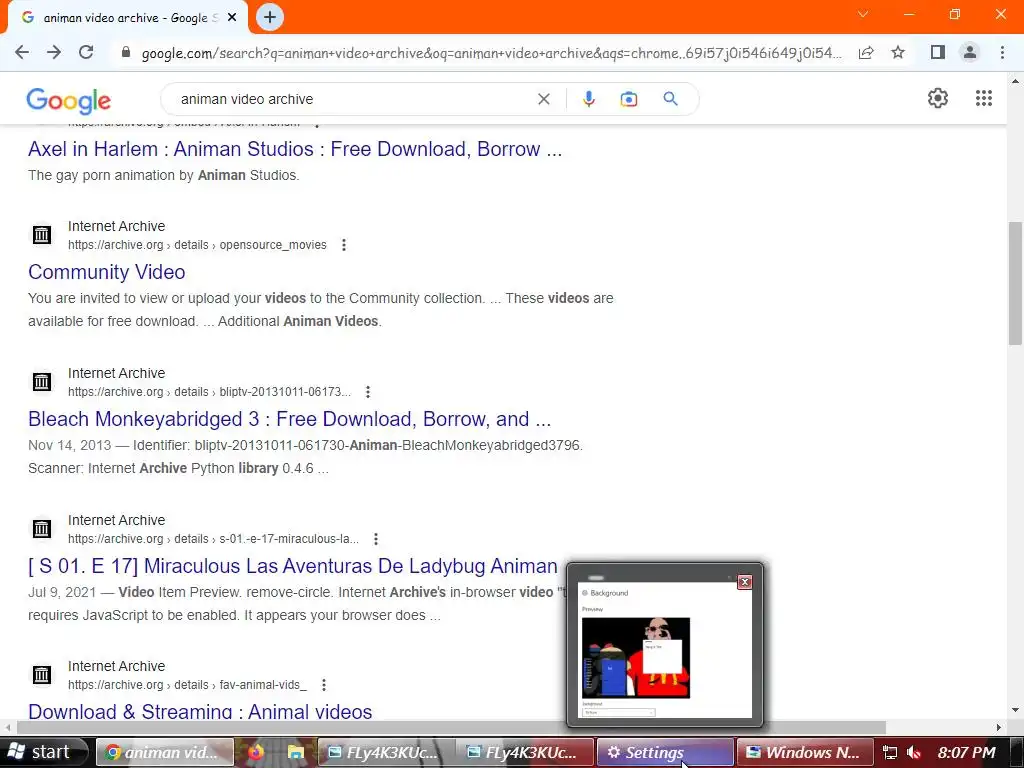View site info via the padlock icon
Viewport: 1024px width, 768px height.
[126, 52]
